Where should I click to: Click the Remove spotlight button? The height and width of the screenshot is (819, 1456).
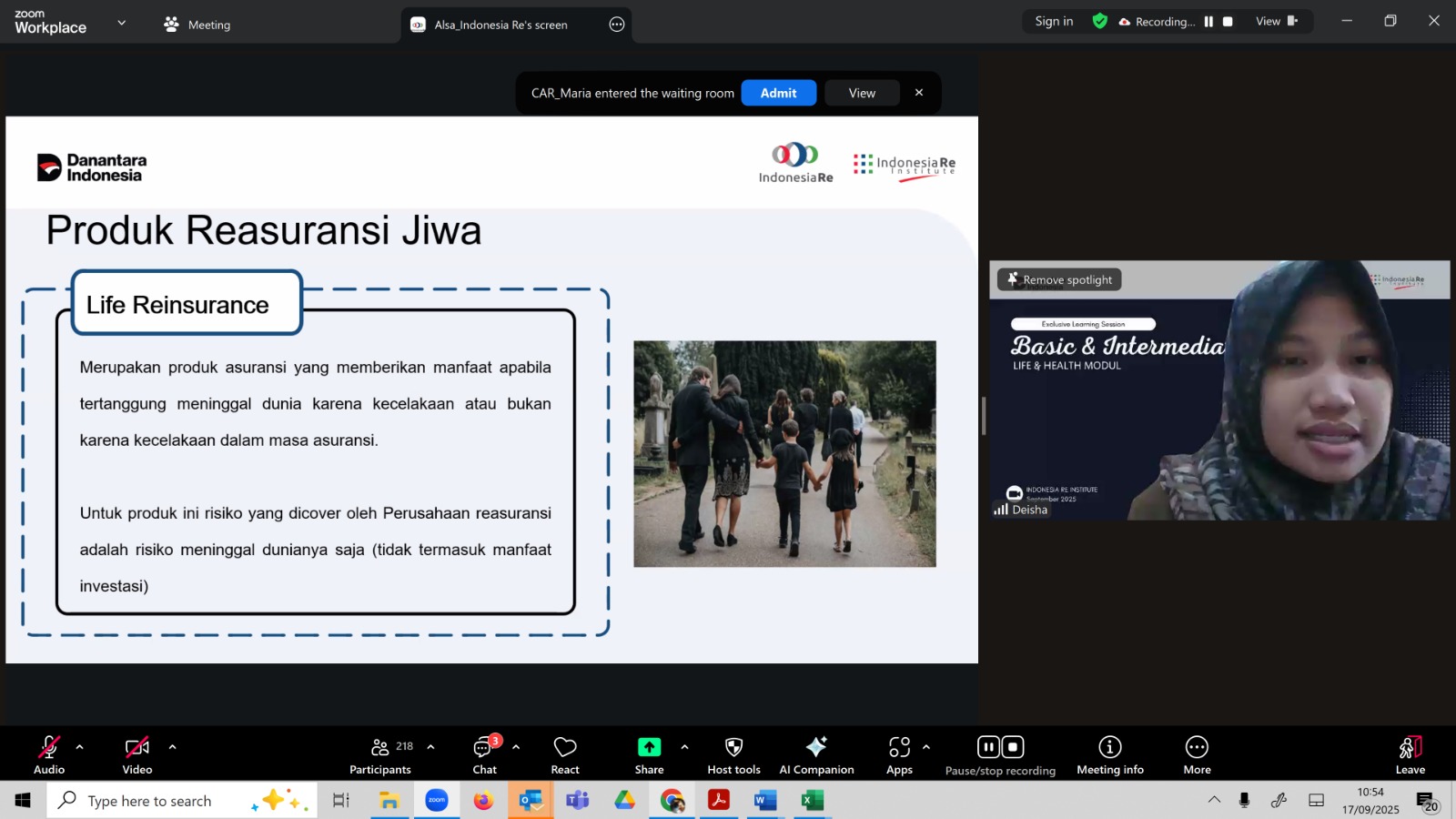[1059, 280]
